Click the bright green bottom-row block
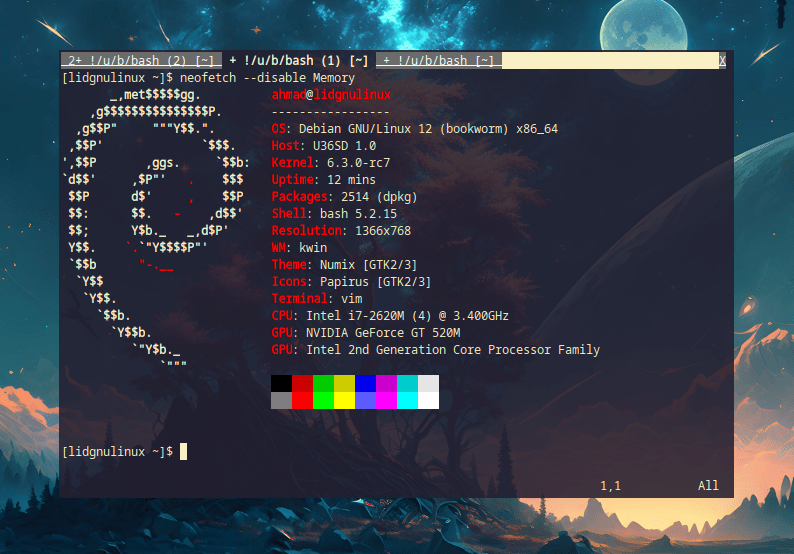This screenshot has height=554, width=794. (323, 401)
